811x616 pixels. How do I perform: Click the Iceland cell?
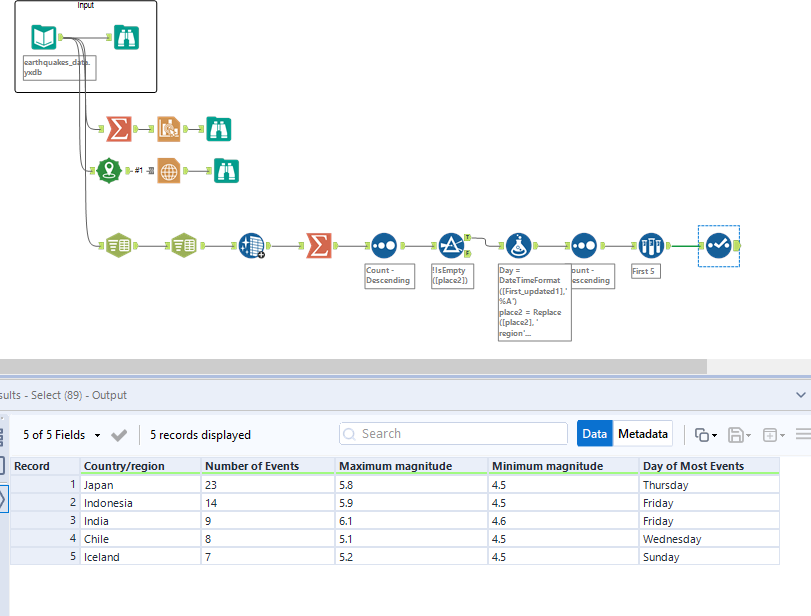[140, 557]
